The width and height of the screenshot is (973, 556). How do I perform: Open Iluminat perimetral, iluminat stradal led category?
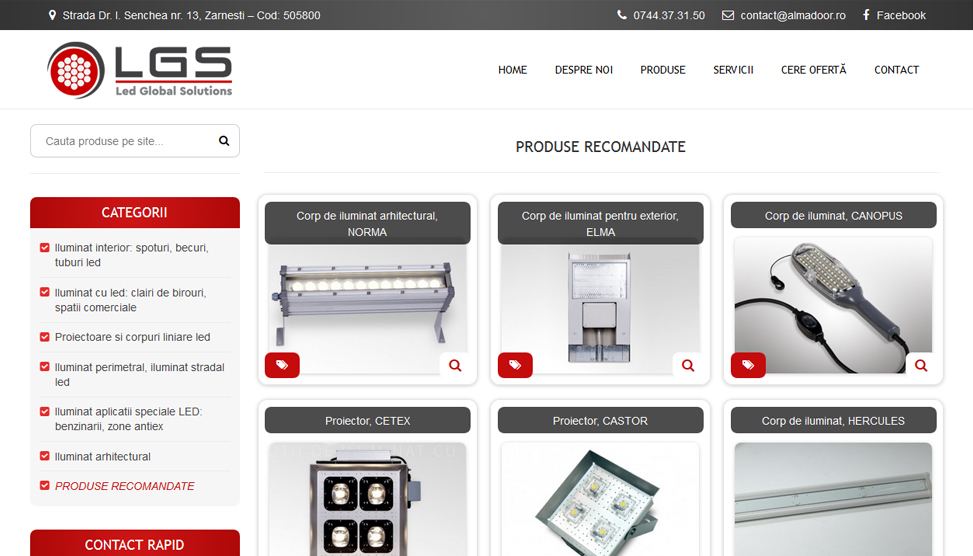[140, 374]
